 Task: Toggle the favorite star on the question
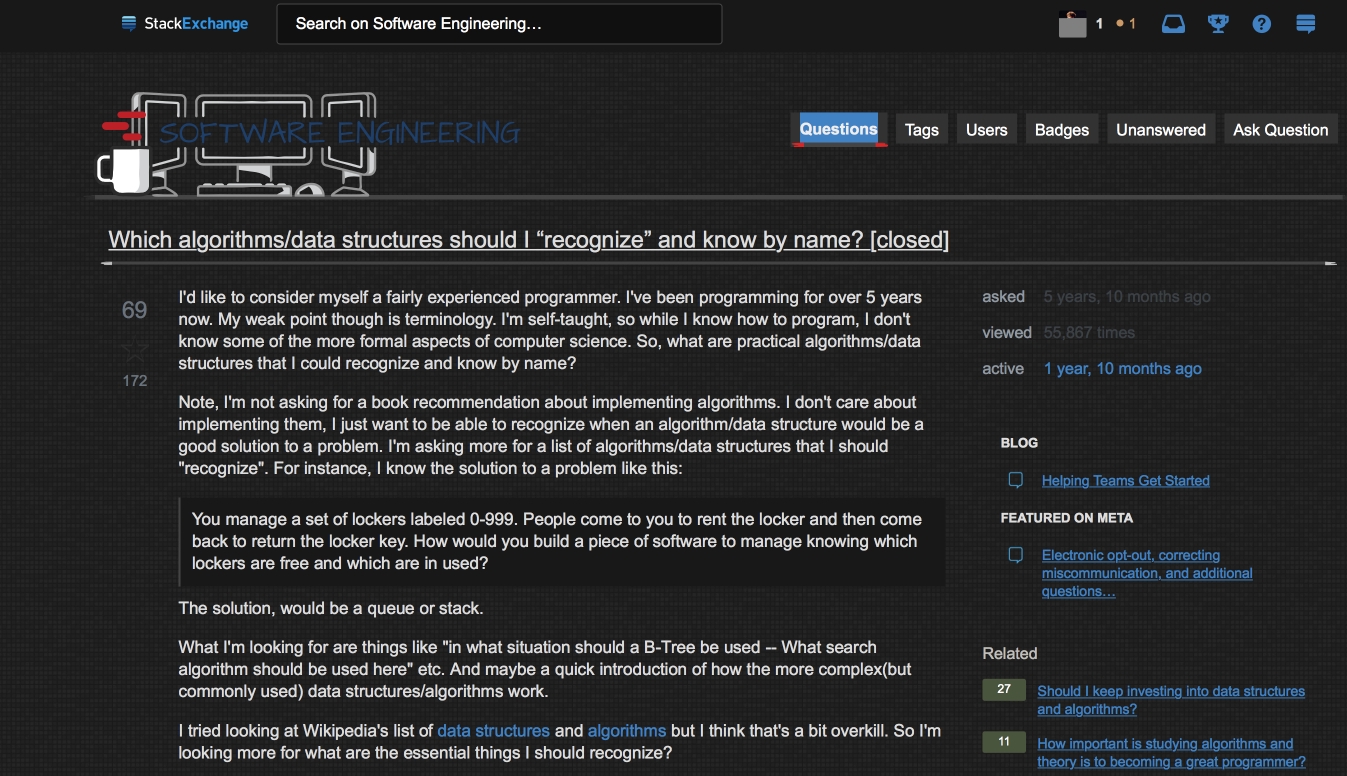tap(134, 350)
